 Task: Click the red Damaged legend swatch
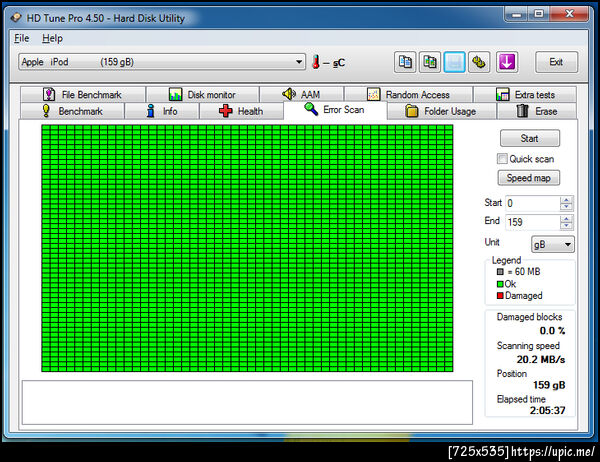500,295
